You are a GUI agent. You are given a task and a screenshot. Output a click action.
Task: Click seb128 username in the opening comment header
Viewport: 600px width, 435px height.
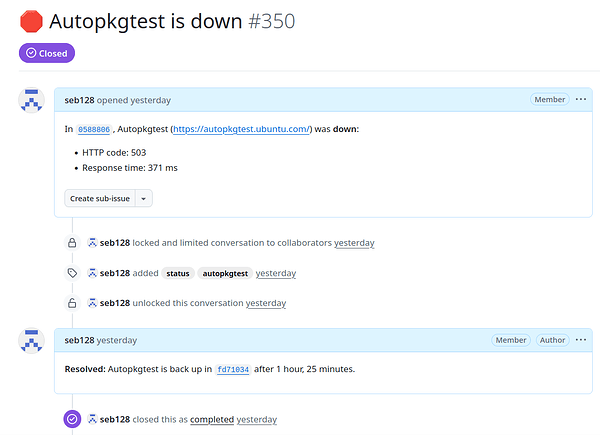coord(79,100)
